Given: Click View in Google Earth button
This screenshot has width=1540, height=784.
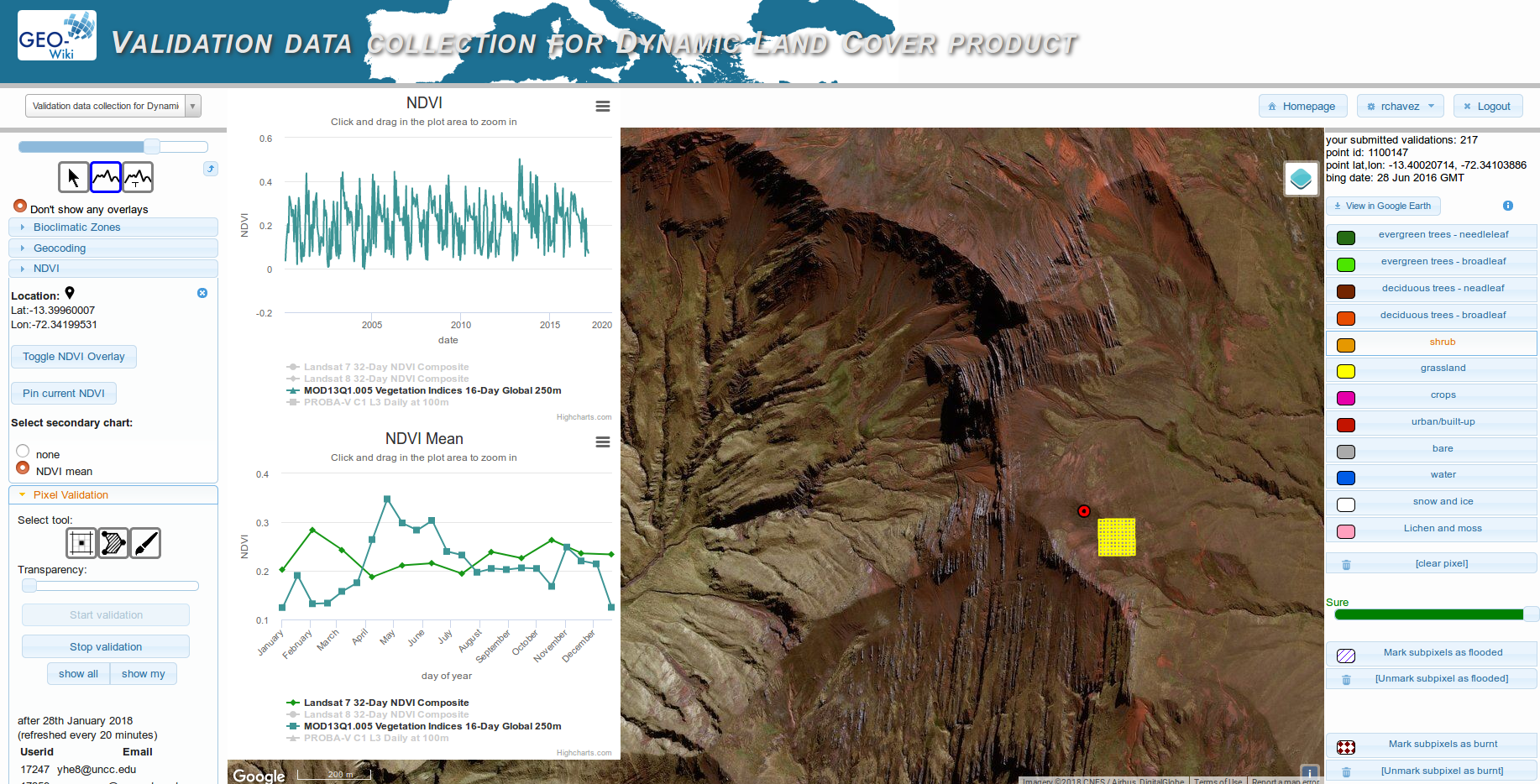Looking at the screenshot, I should pyautogui.click(x=1382, y=206).
